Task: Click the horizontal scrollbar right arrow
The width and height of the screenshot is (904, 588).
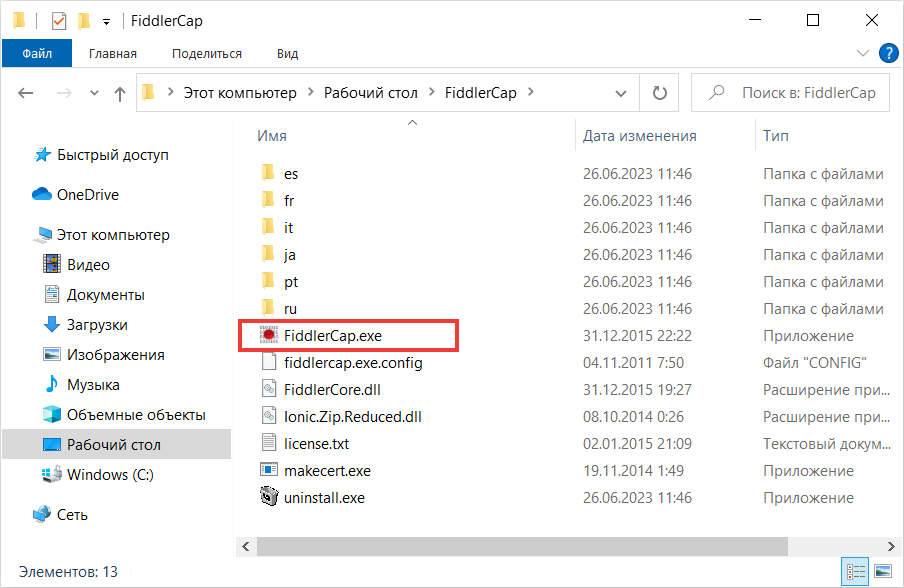Action: tap(891, 546)
